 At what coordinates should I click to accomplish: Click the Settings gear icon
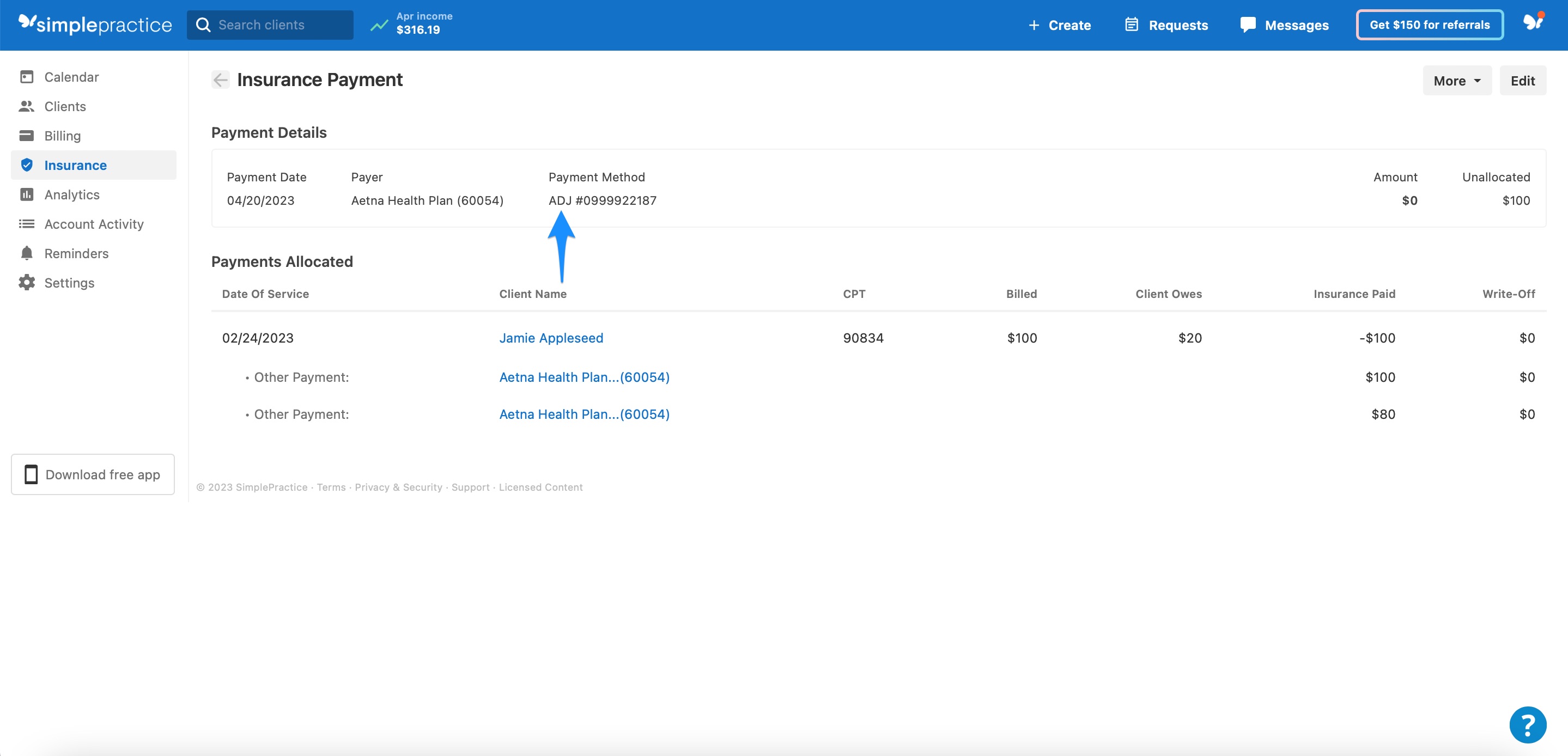(27, 283)
